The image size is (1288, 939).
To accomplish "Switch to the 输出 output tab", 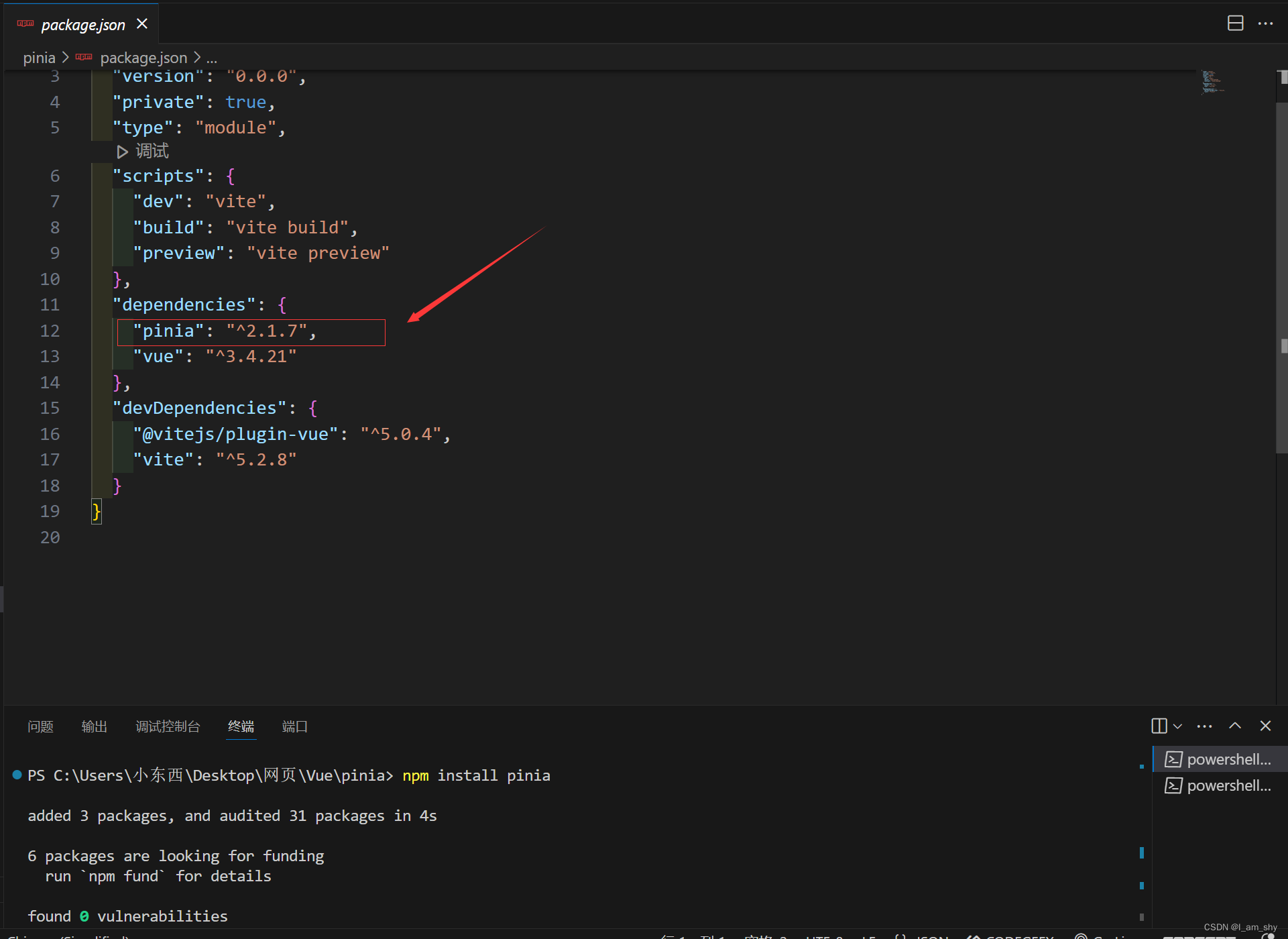I will [94, 726].
